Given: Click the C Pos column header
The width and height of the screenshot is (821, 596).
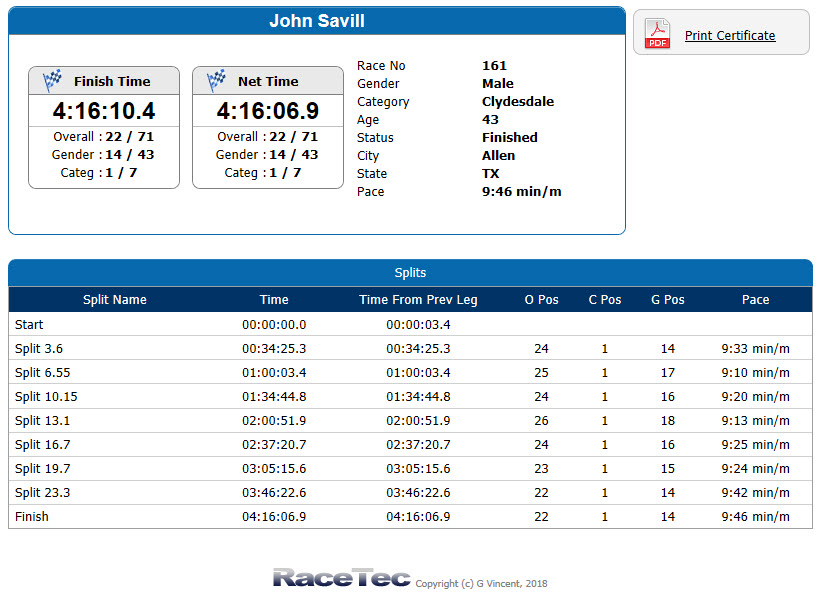Looking at the screenshot, I should [604, 300].
